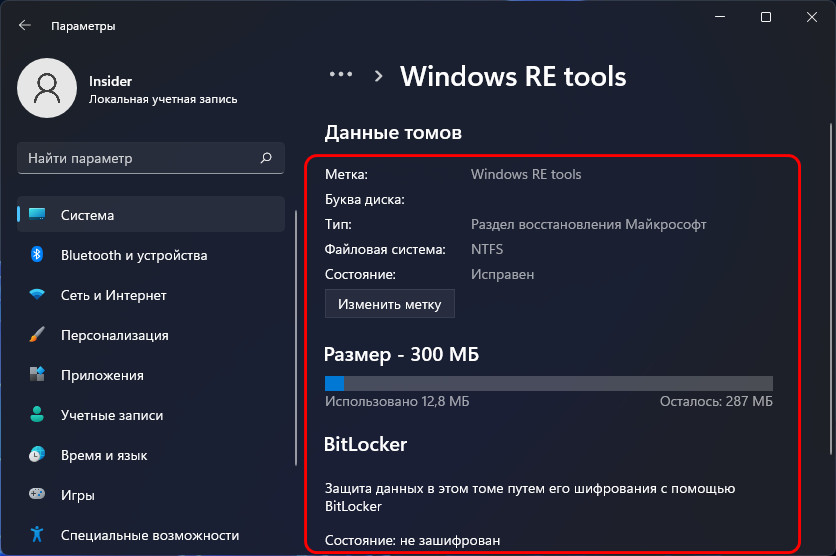The height and width of the screenshot is (556, 836).
Task: Click the Найти параметр search field
Action: tap(151, 158)
